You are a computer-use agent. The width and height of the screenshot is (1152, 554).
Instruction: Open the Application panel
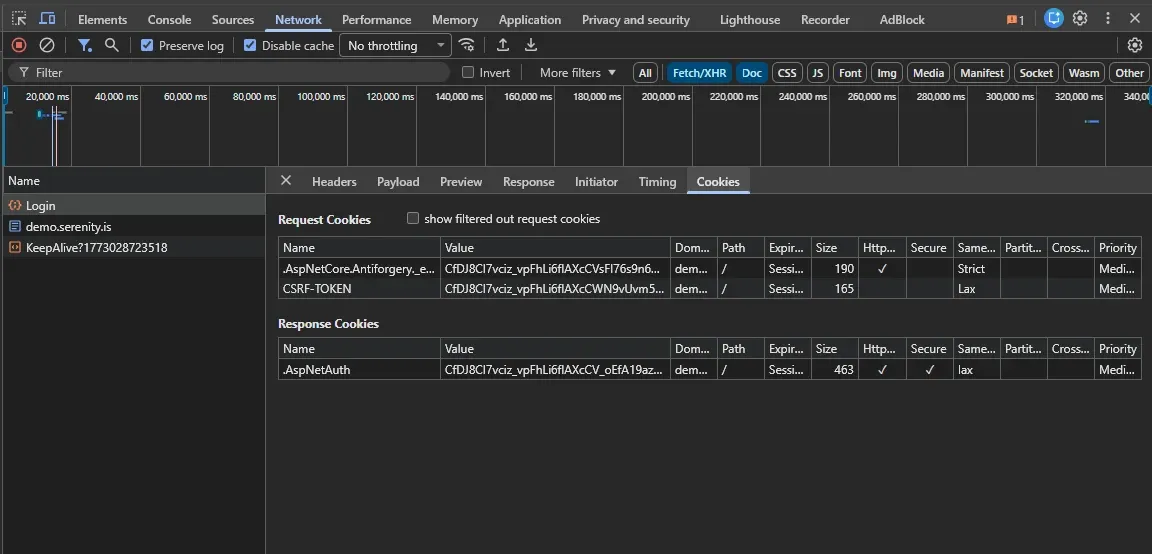(530, 20)
